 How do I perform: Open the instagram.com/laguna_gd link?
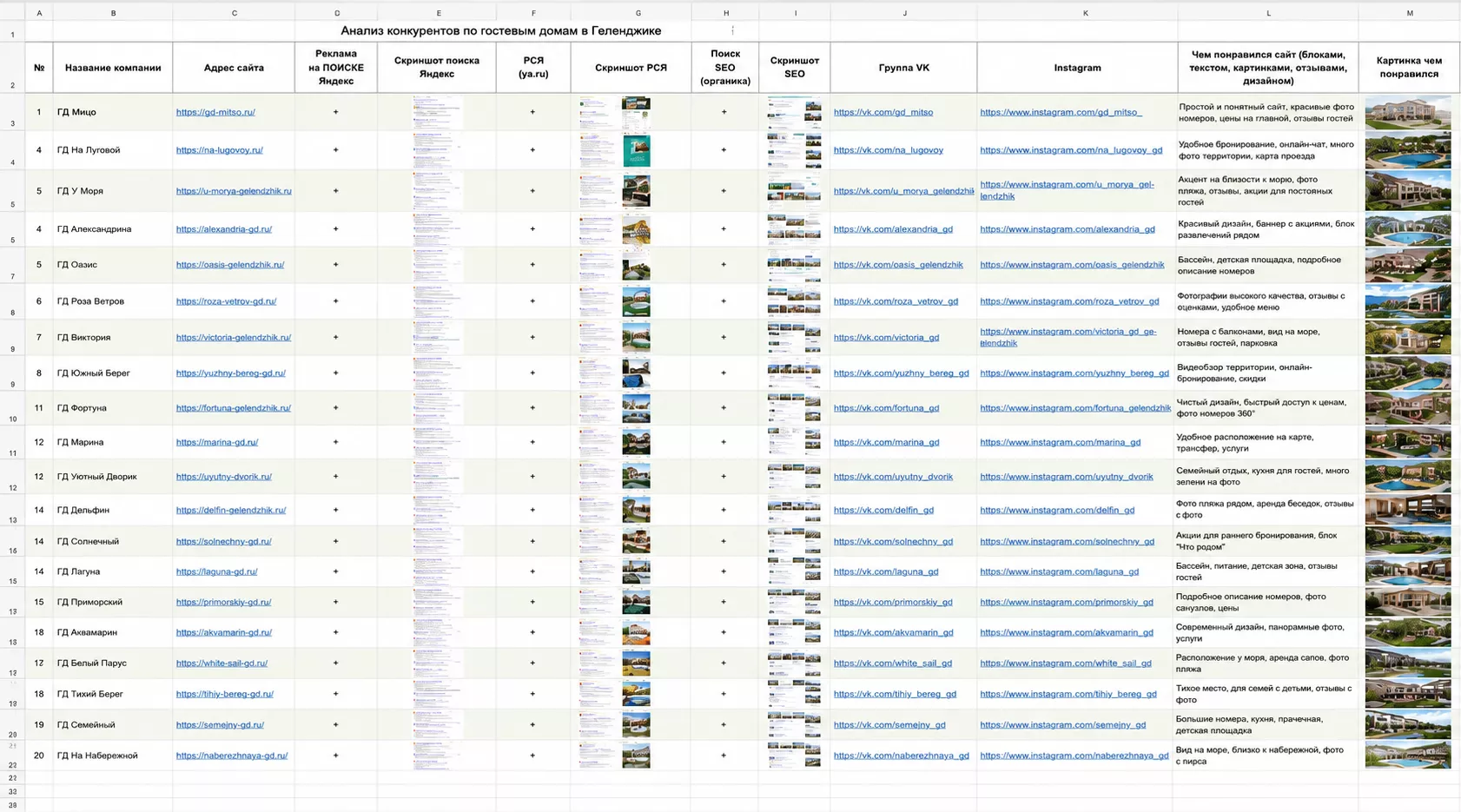tap(1059, 572)
